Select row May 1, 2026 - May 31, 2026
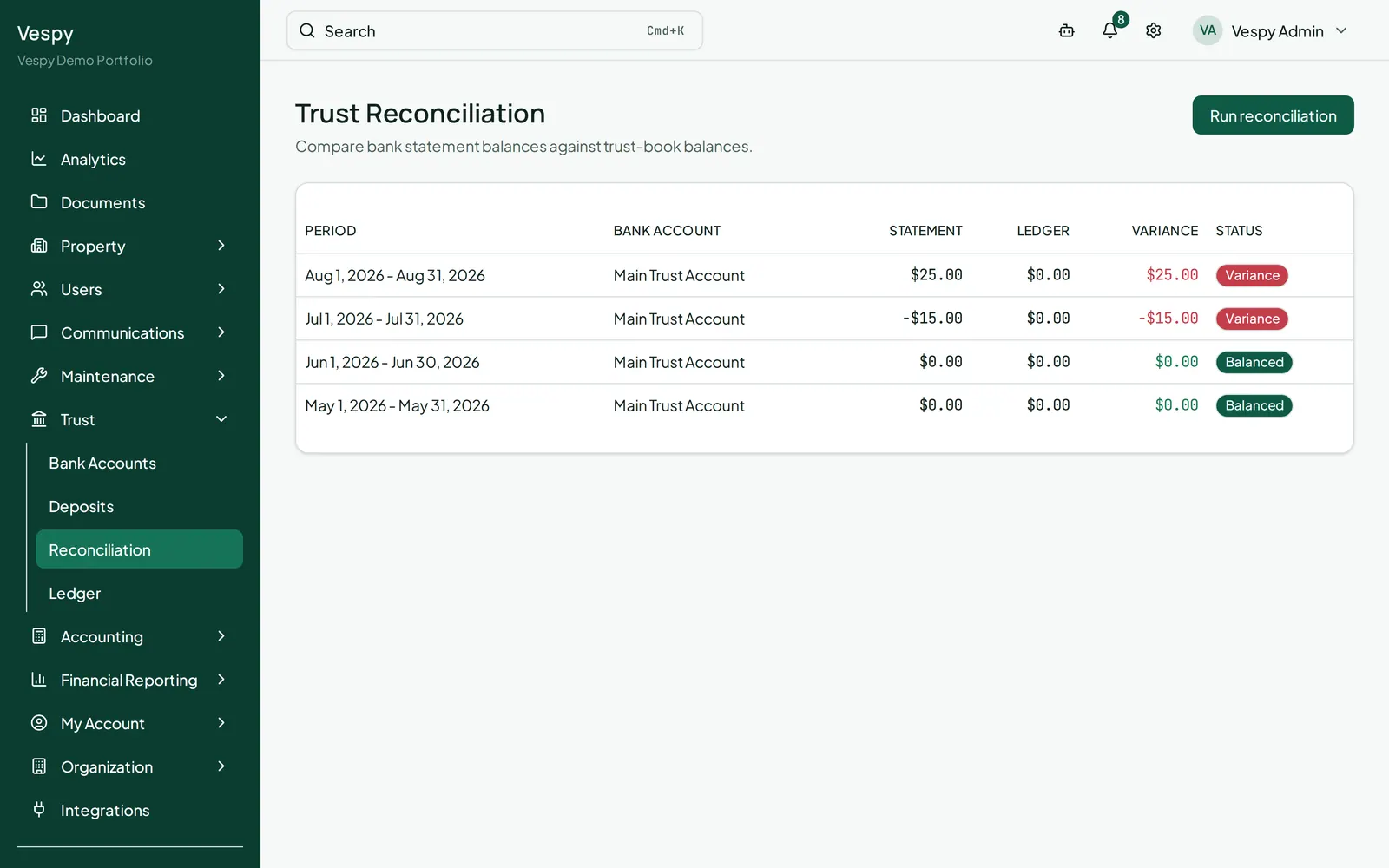 point(824,405)
